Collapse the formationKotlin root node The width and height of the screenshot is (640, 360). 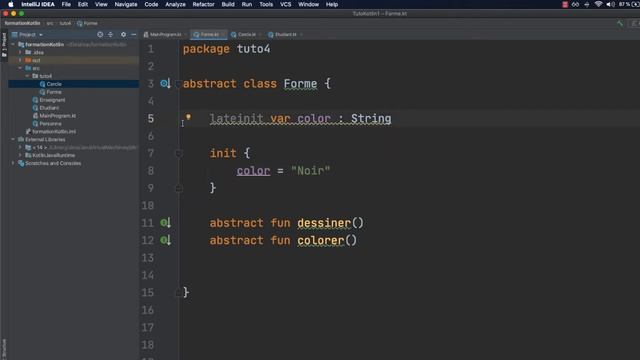tap(13, 44)
